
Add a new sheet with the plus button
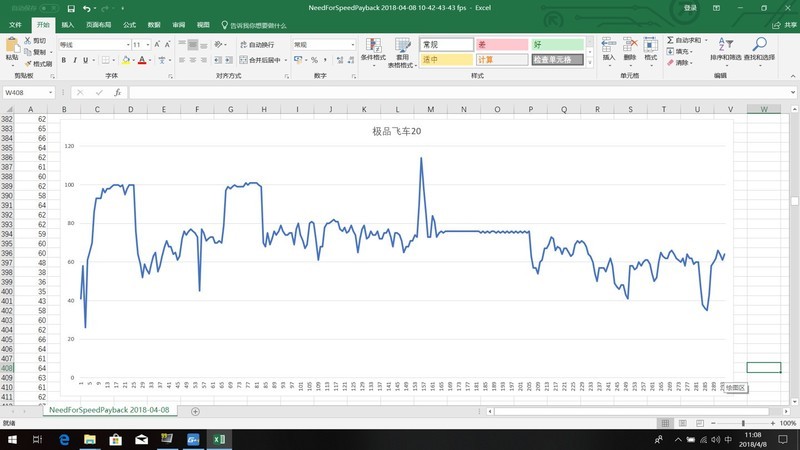pos(195,411)
